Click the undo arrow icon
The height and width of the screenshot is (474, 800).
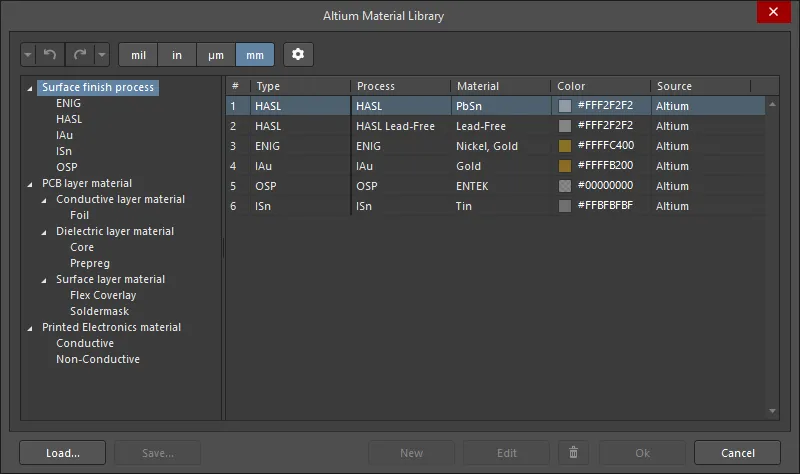tap(49, 55)
